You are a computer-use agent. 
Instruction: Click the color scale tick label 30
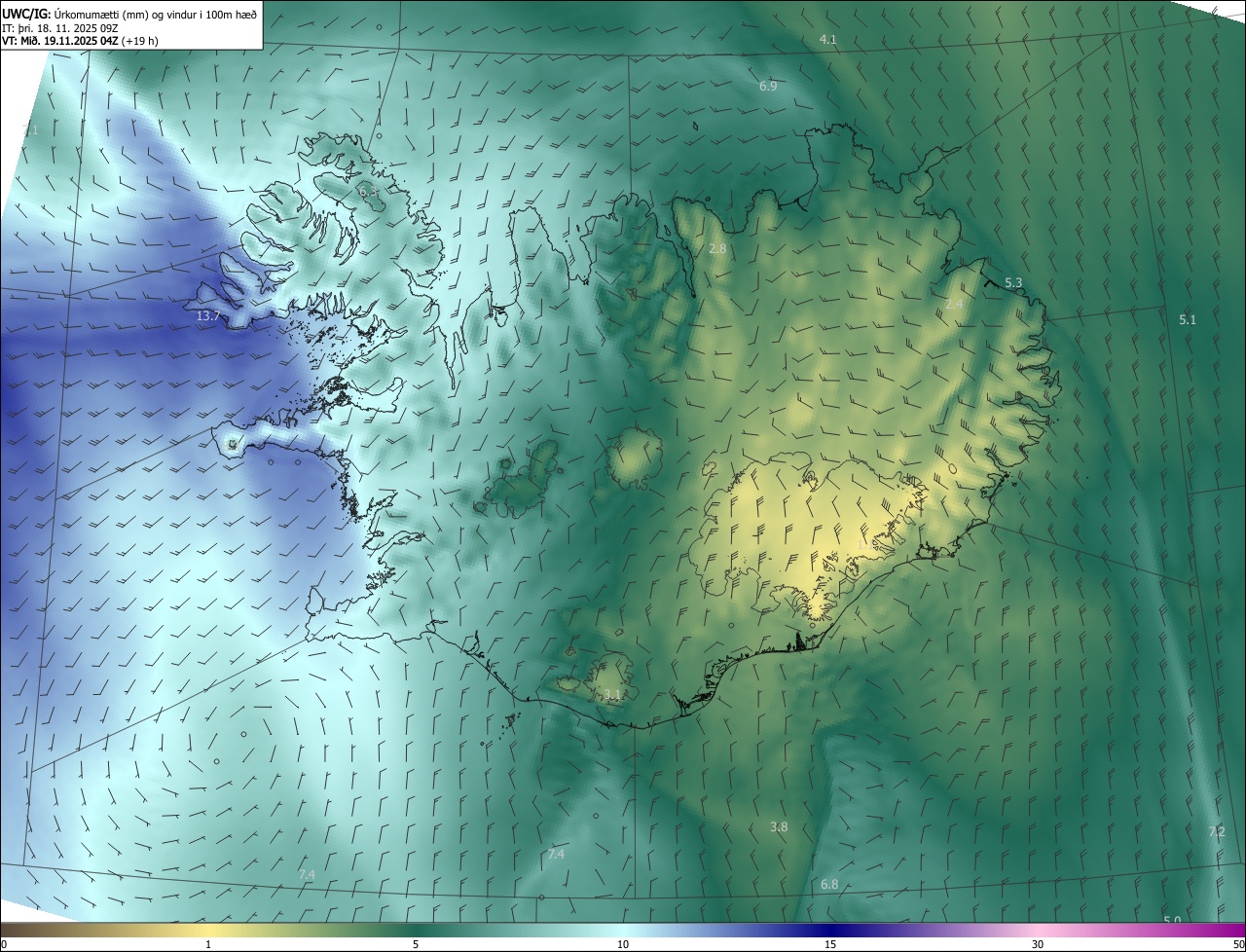[1038, 945]
